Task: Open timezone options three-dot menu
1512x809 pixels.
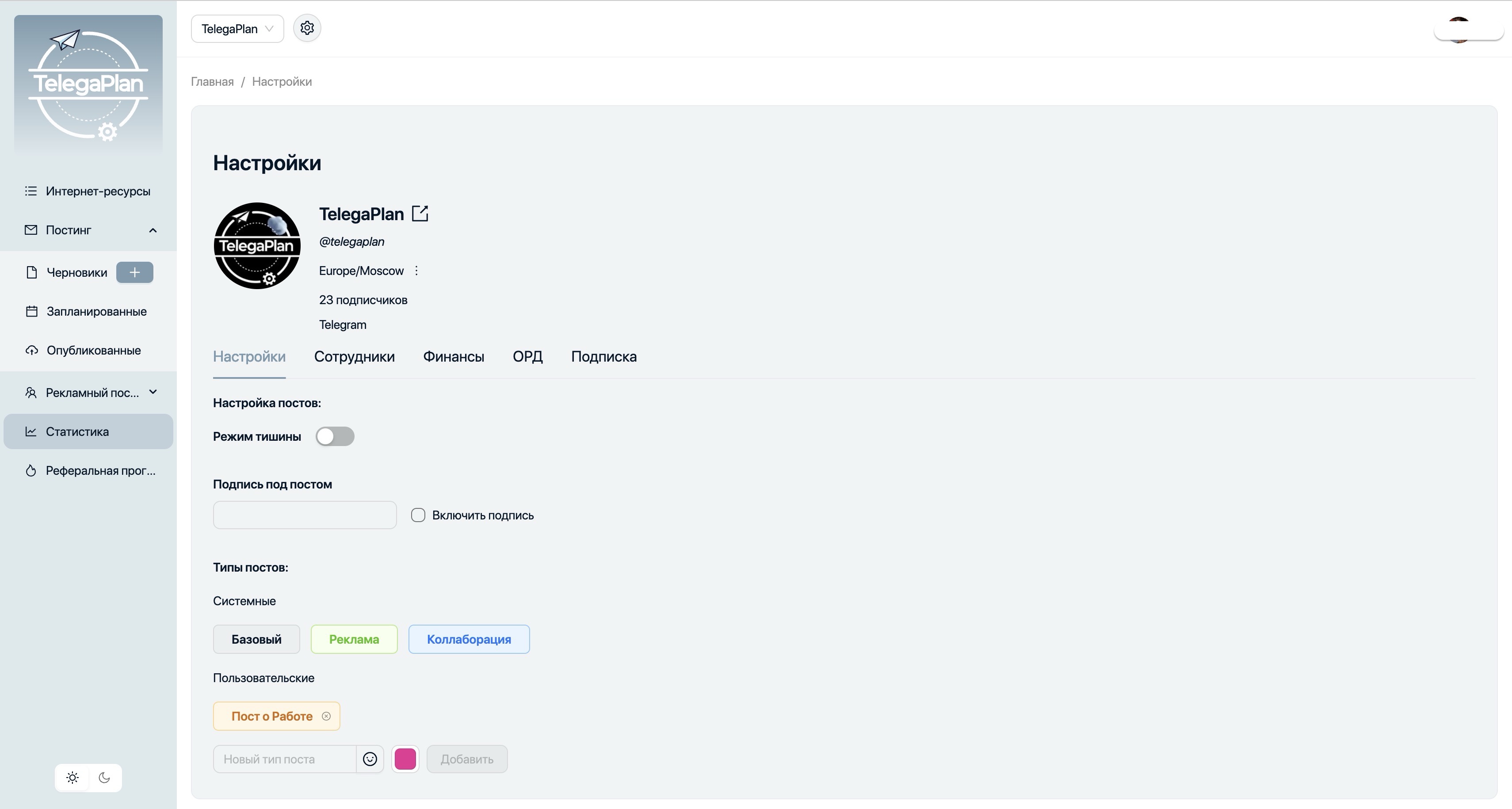Action: (417, 271)
